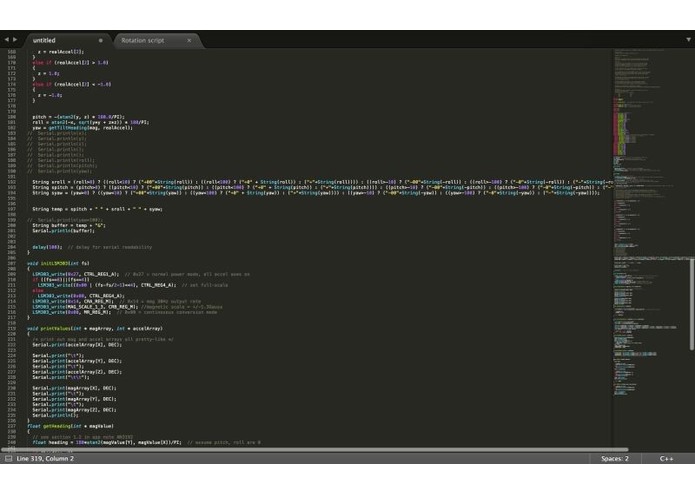The image size is (695, 494).
Task: Click 'LSM303_write(0x14, CRA_REG_M);' line
Action: tap(73, 301)
